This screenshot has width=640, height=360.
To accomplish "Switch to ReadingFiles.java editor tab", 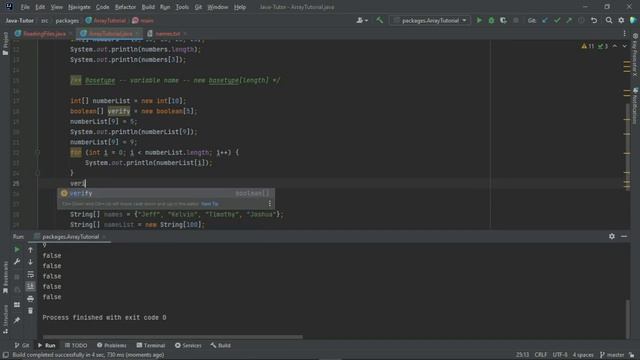I will click(x=44, y=33).
